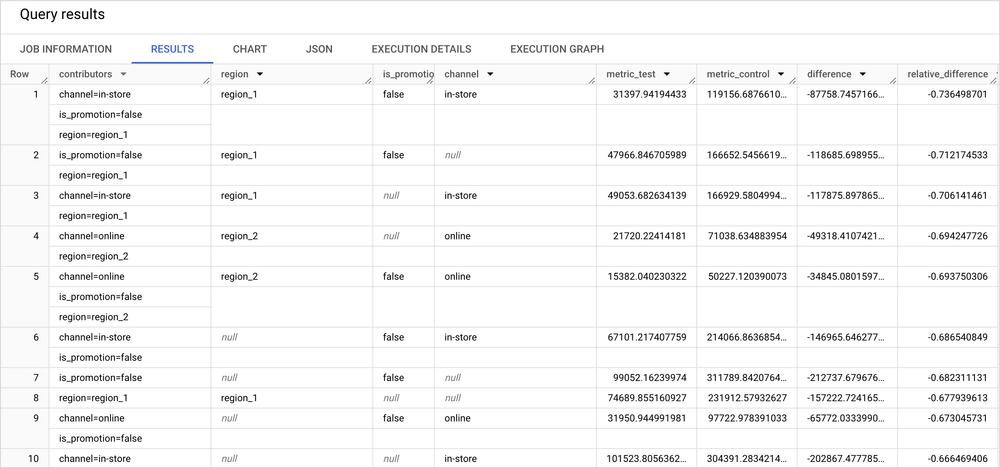Select region_2 cell in row 5
Image resolution: width=1000 pixels, height=468 pixels.
(x=239, y=277)
